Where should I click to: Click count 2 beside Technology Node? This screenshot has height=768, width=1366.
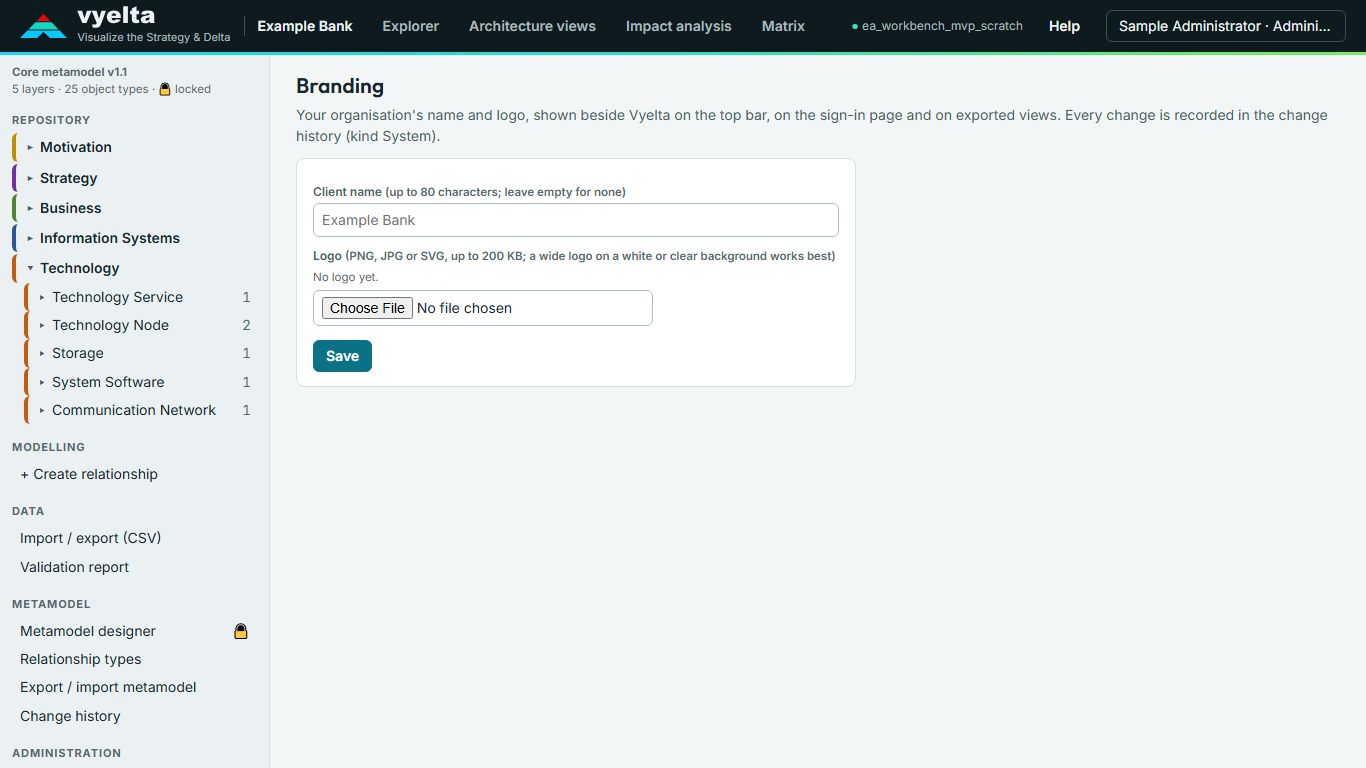click(246, 325)
